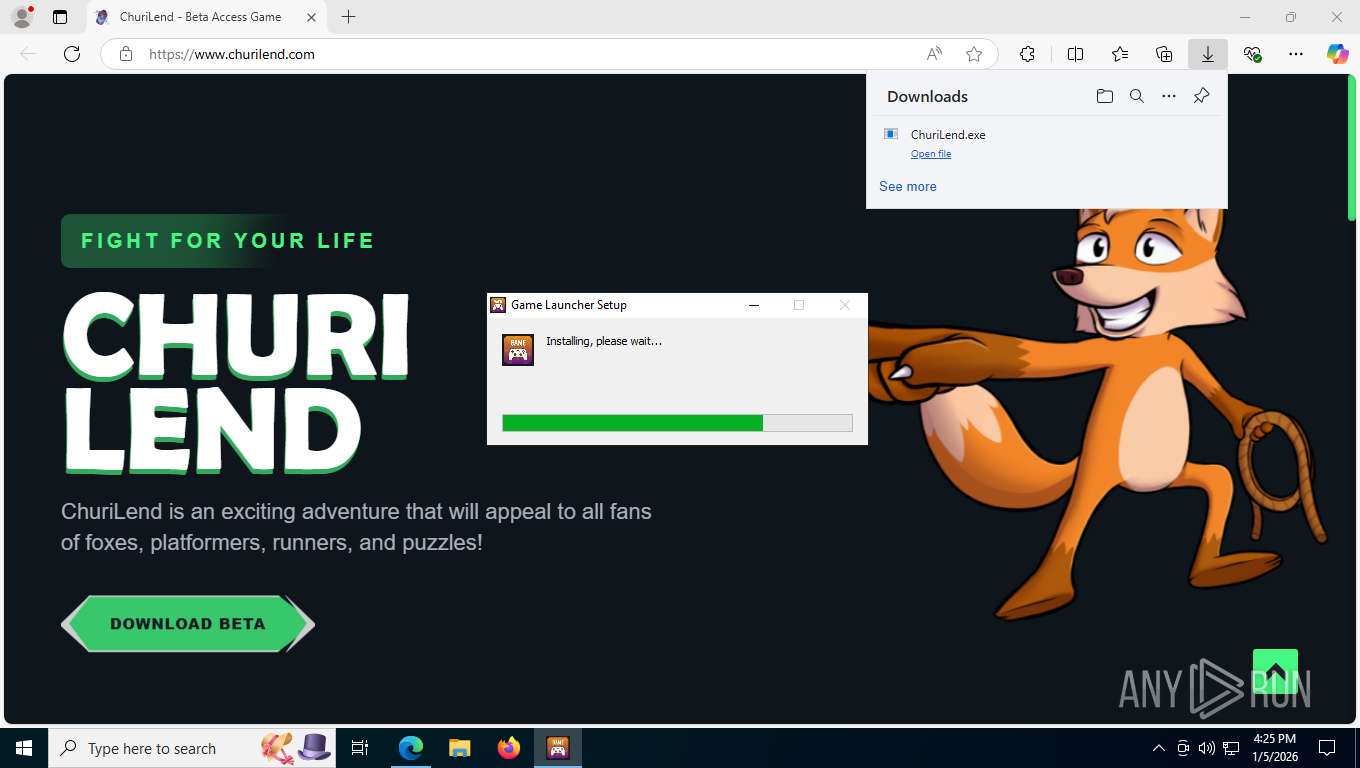This screenshot has height=768, width=1360.
Task: Select Game Launcher Setup taskbar button
Action: pyautogui.click(x=558, y=748)
